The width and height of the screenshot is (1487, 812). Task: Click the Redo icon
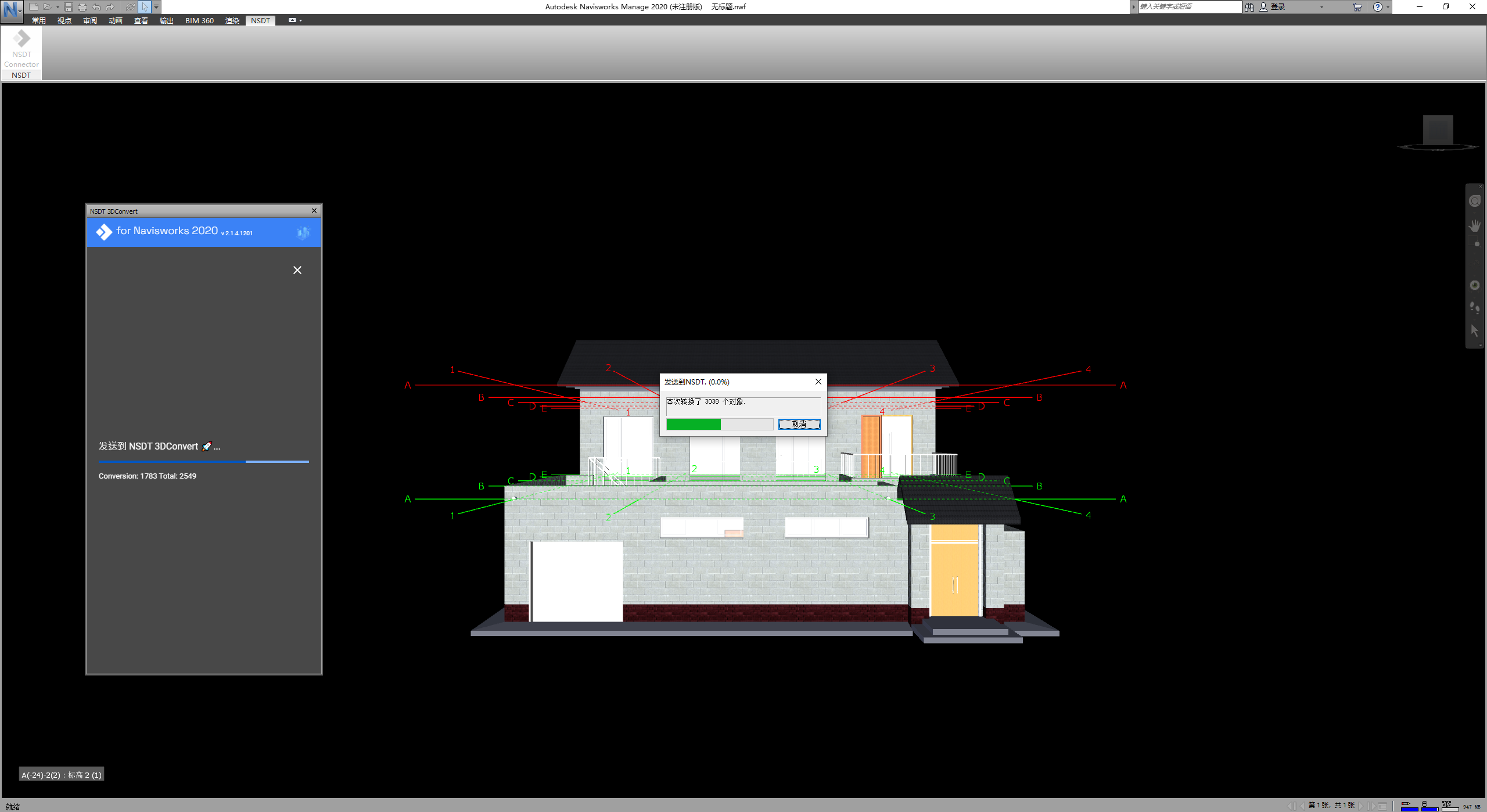coord(110,6)
